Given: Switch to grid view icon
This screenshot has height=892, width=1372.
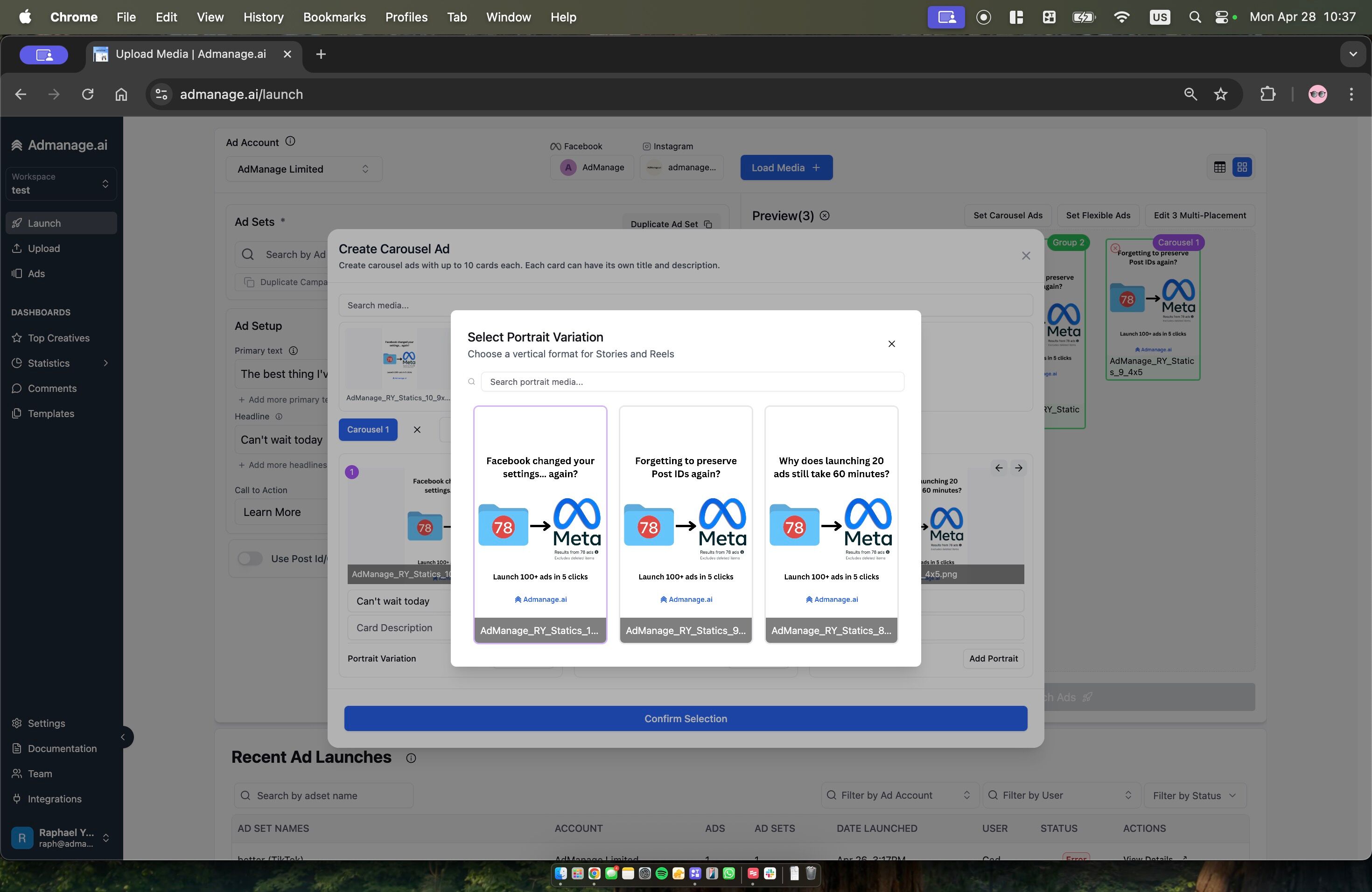Looking at the screenshot, I should click(1242, 167).
